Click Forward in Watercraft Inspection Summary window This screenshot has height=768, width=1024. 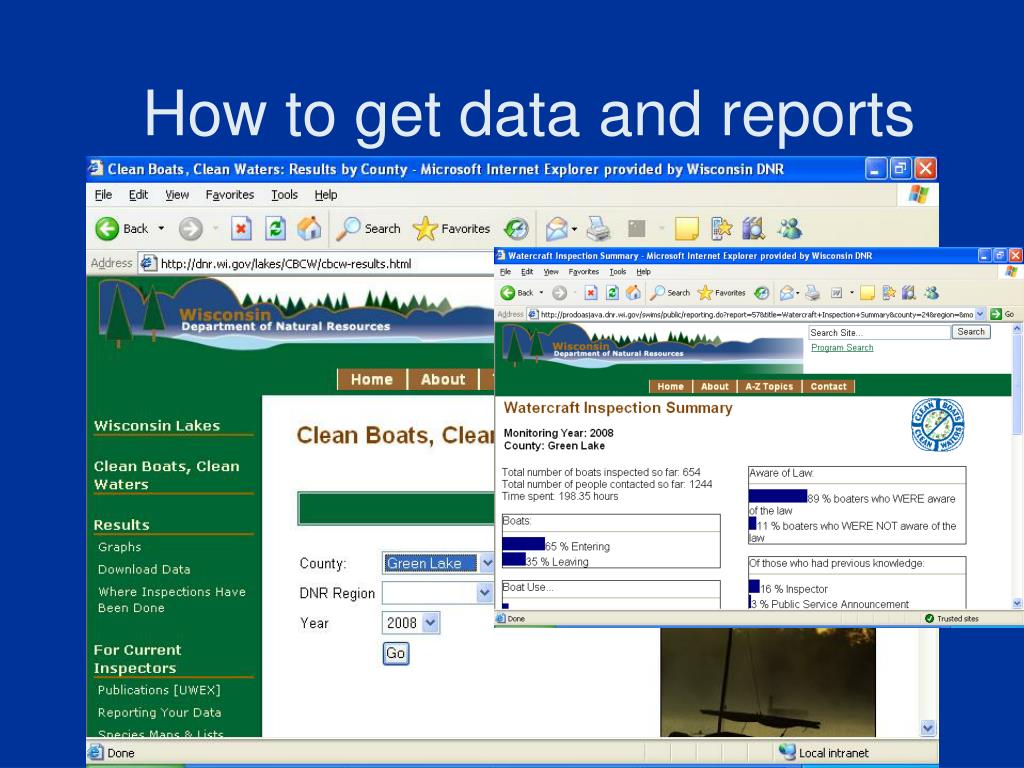tap(559, 293)
